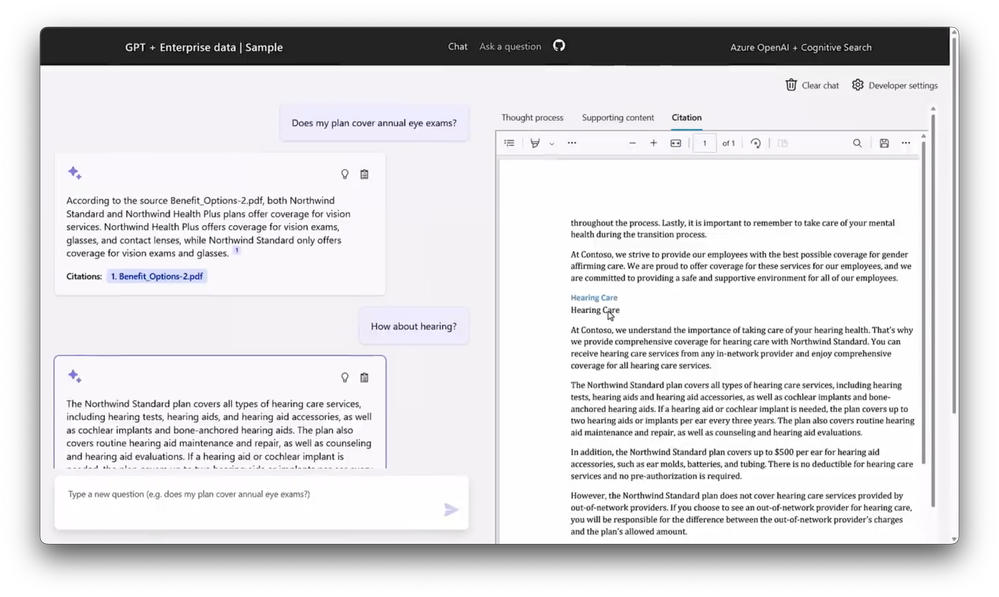Toggle the PDF page view icon
999x597 pixels.
(783, 143)
